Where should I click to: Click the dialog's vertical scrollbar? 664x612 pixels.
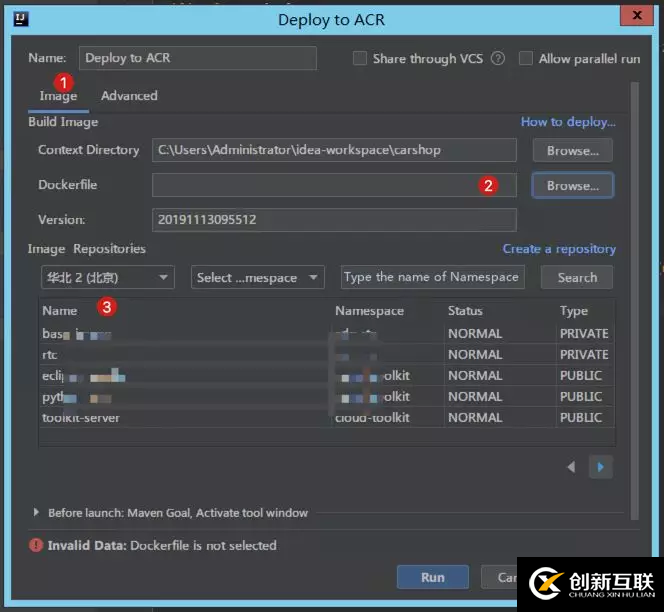point(634,301)
